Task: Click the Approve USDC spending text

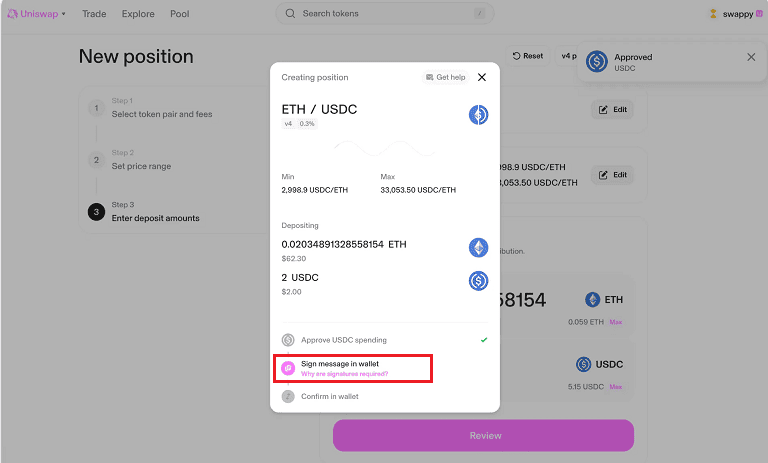Action: click(344, 340)
